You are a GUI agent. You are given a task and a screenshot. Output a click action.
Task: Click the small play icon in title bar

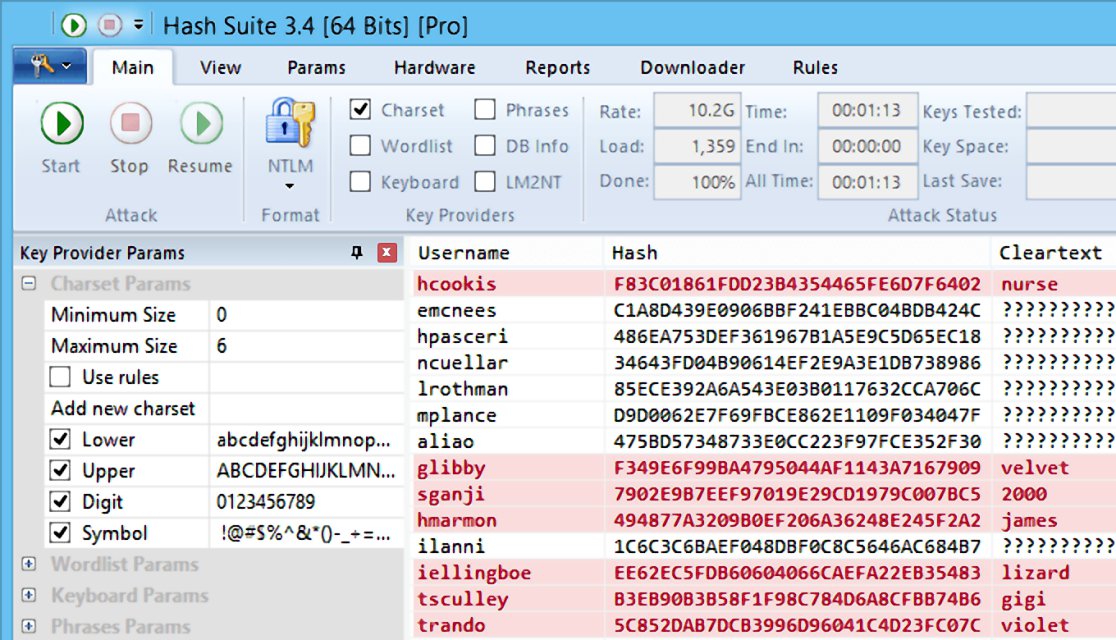pos(74,24)
